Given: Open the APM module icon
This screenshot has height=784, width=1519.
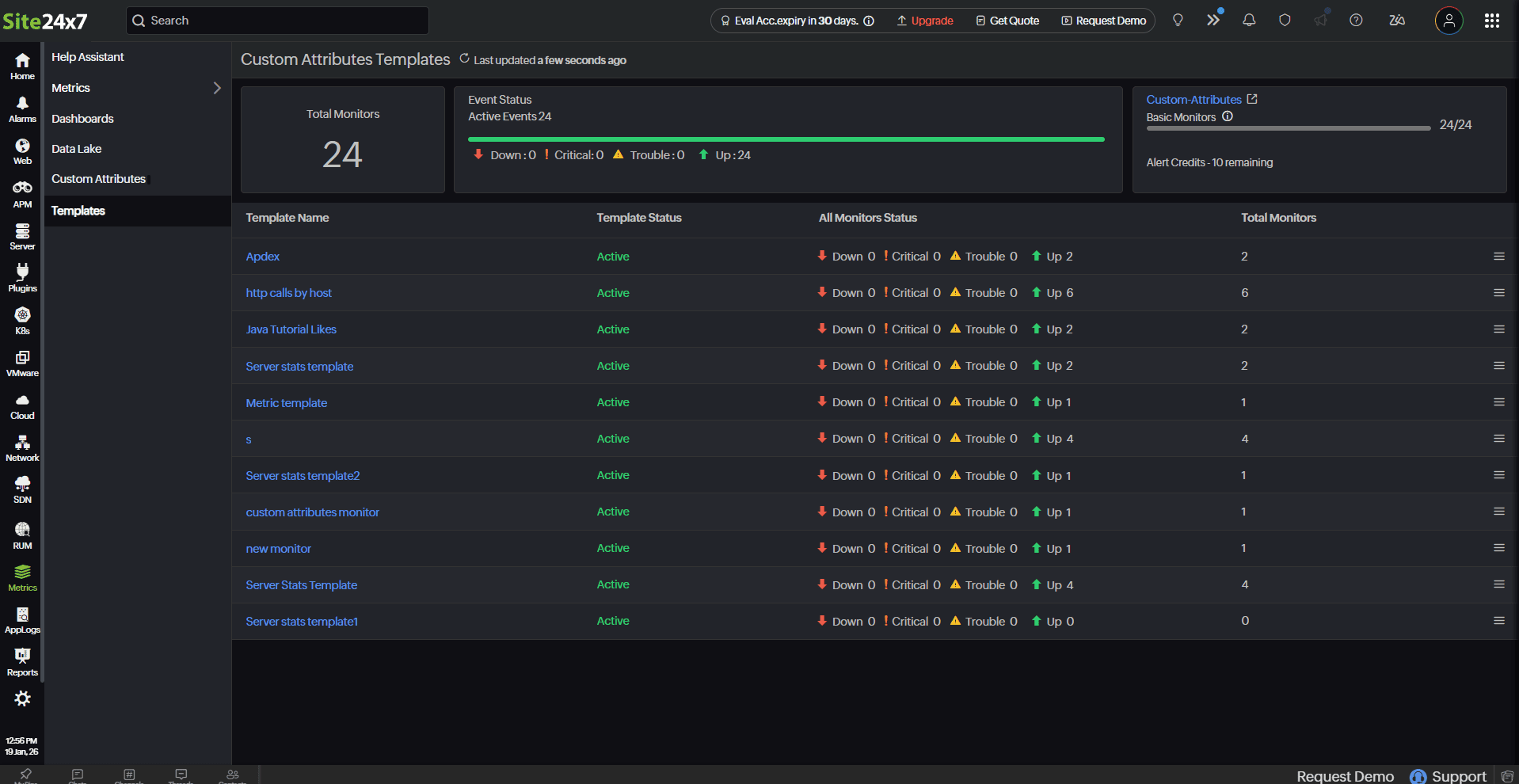Looking at the screenshot, I should click(22, 193).
